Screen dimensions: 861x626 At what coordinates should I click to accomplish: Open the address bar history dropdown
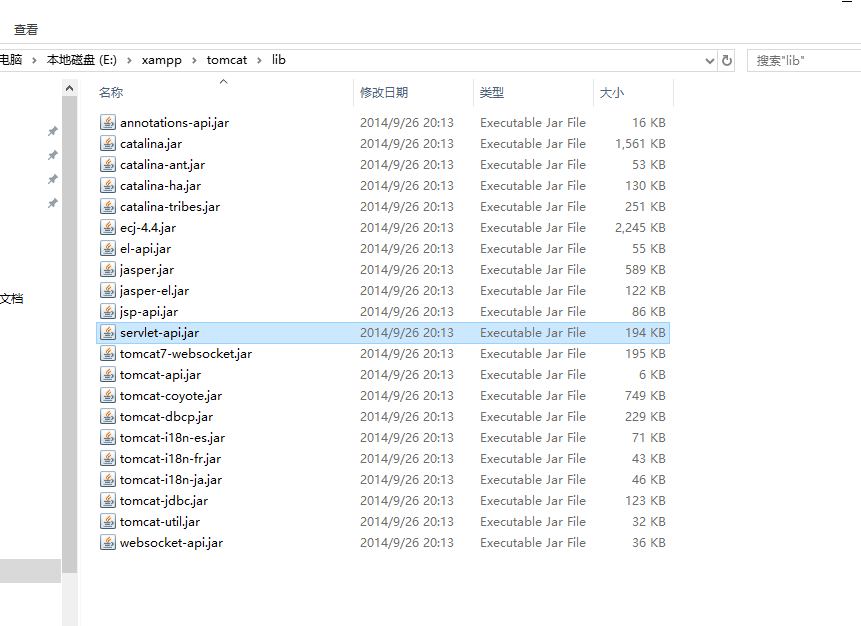click(x=709, y=60)
